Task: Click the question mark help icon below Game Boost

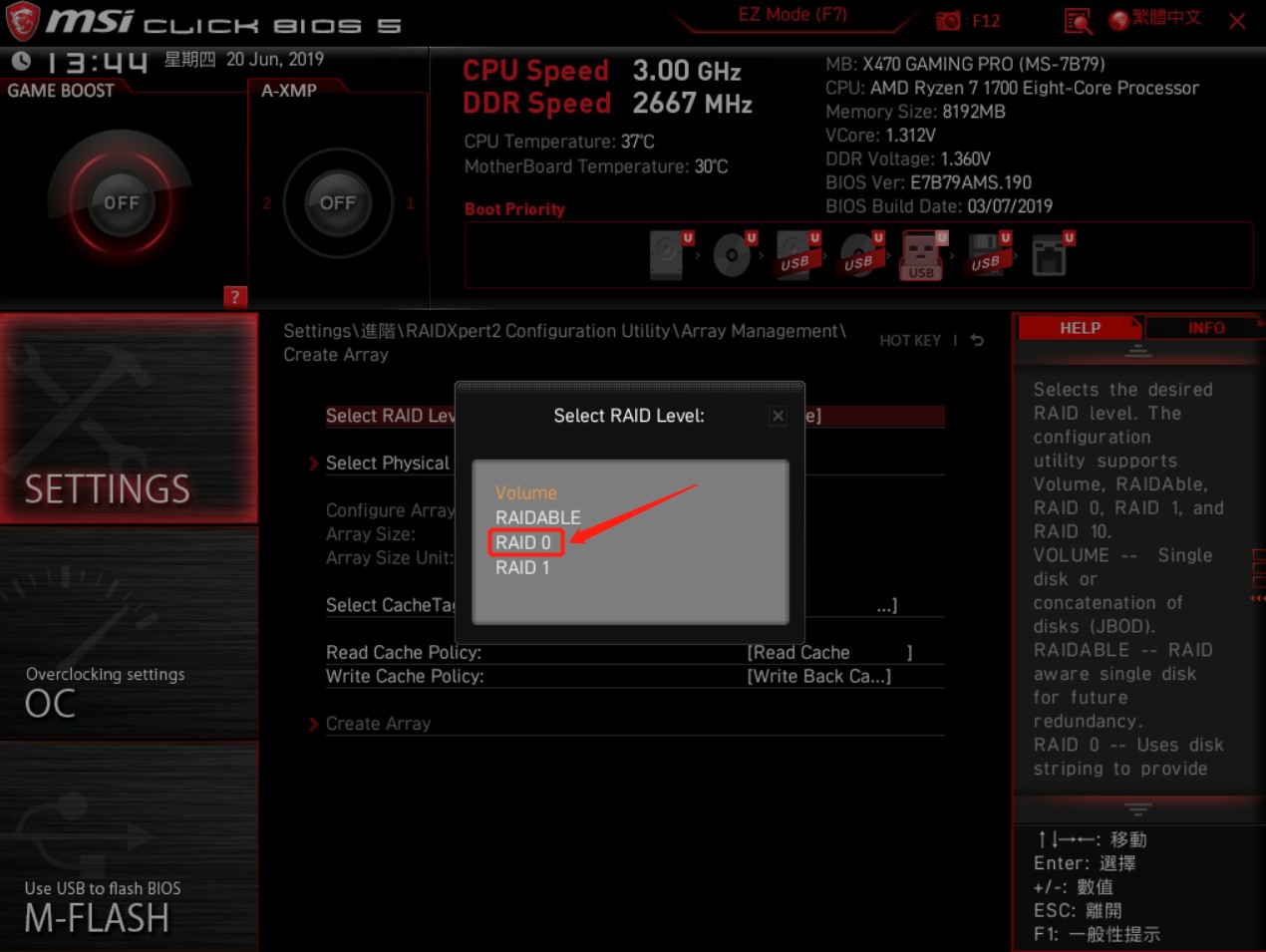Action: pos(234,297)
